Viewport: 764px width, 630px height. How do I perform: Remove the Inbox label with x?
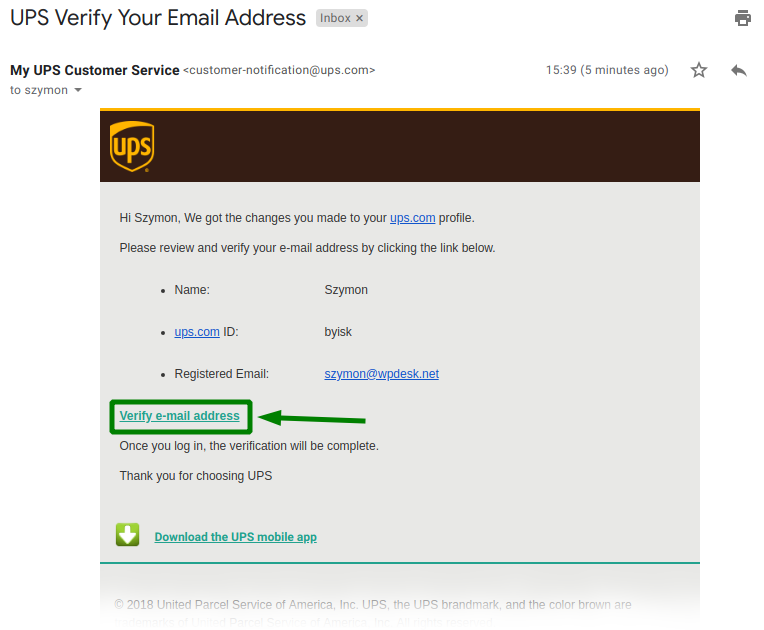tap(360, 18)
